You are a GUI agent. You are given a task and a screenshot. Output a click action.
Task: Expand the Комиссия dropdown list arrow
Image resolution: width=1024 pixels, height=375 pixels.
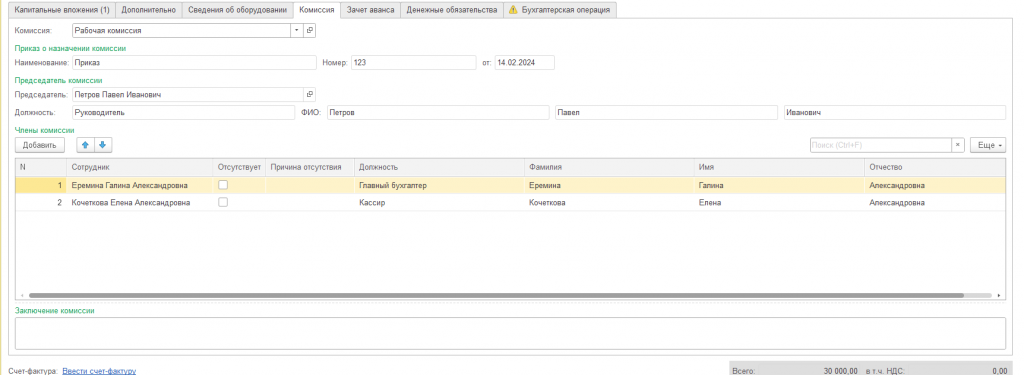click(x=296, y=30)
